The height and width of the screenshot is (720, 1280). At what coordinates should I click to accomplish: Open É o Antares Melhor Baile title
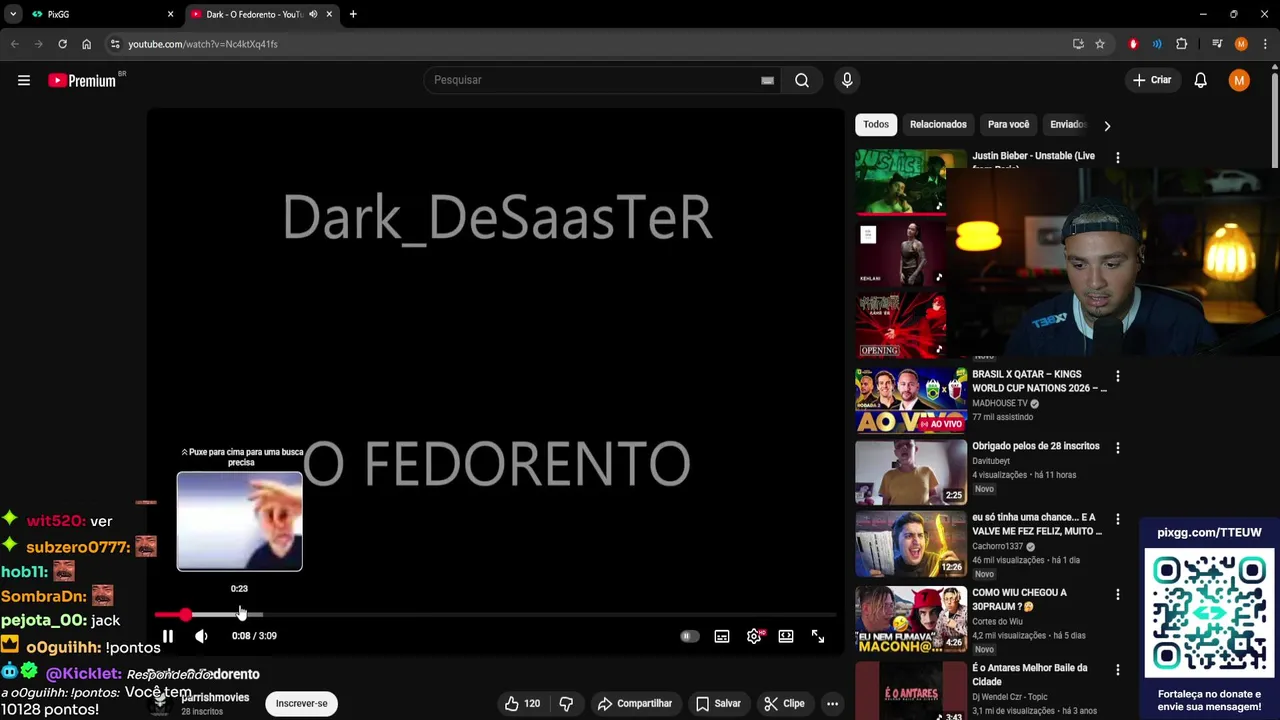1029,674
